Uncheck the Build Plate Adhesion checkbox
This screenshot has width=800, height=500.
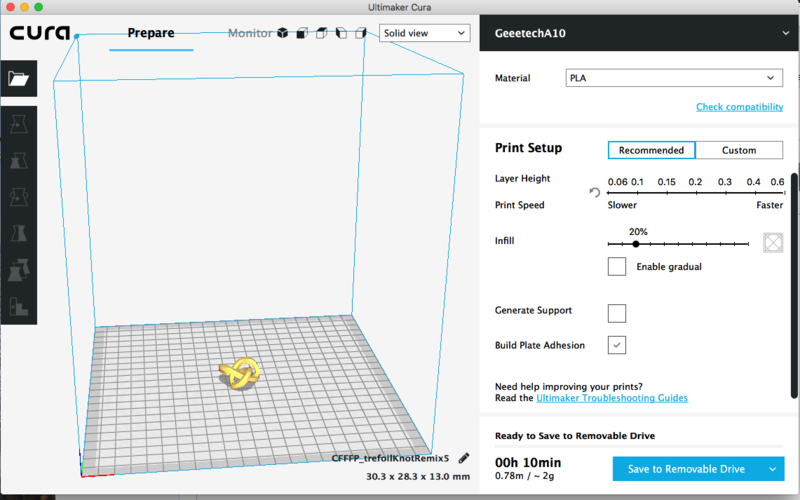tap(617, 345)
